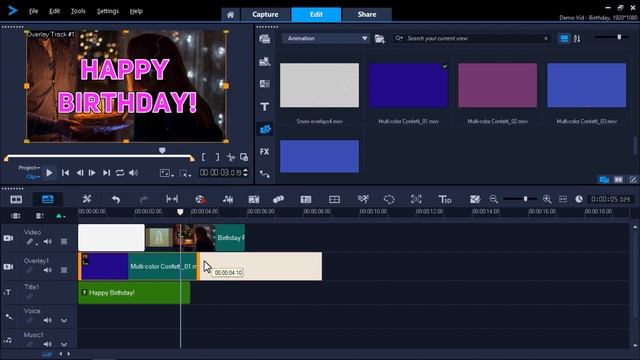Image resolution: width=640 pixels, height=360 pixels.
Task: Set the mark-out bracket
Action: pyautogui.click(x=218, y=157)
